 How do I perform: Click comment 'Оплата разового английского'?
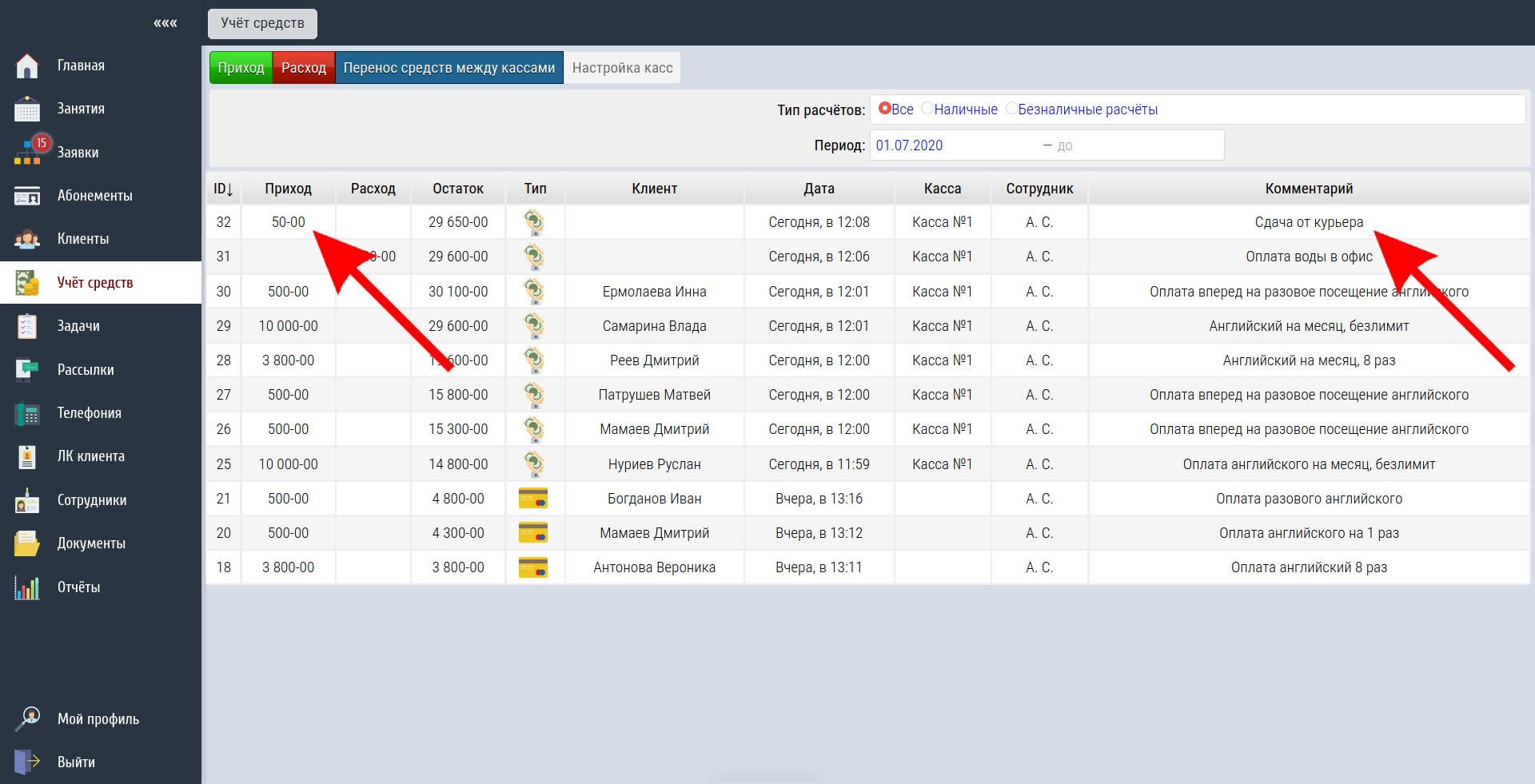1309,499
